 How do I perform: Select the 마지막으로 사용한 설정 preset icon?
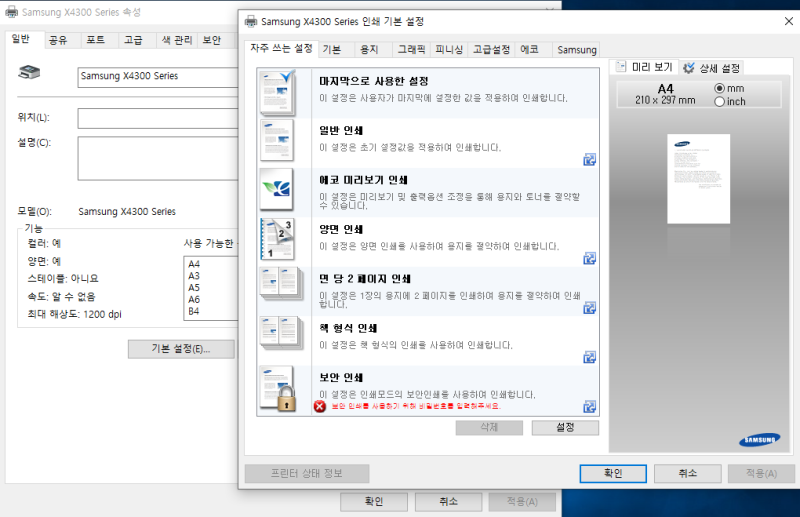click(277, 92)
